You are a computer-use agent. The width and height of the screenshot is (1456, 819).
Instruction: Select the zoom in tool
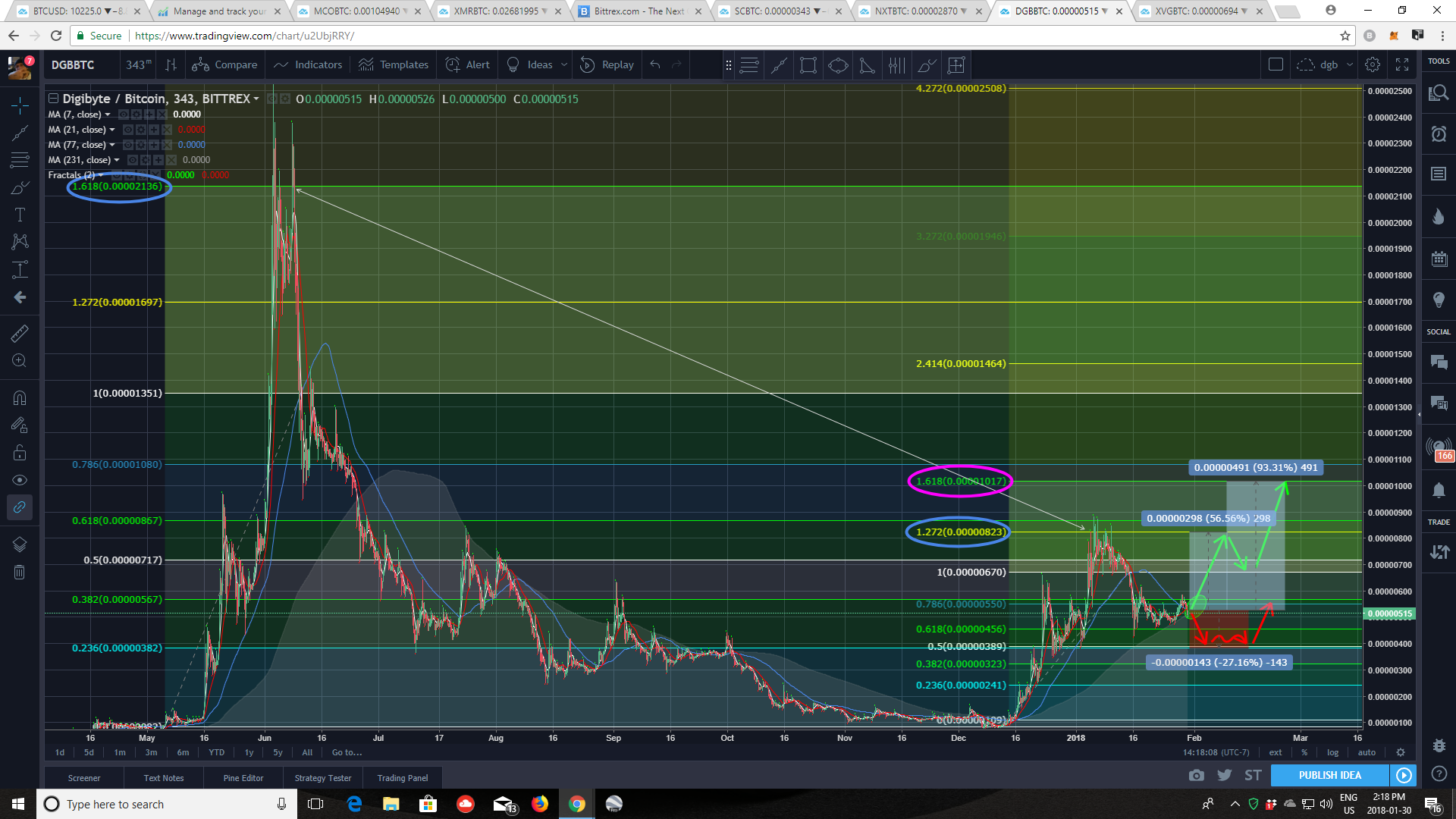tap(20, 361)
